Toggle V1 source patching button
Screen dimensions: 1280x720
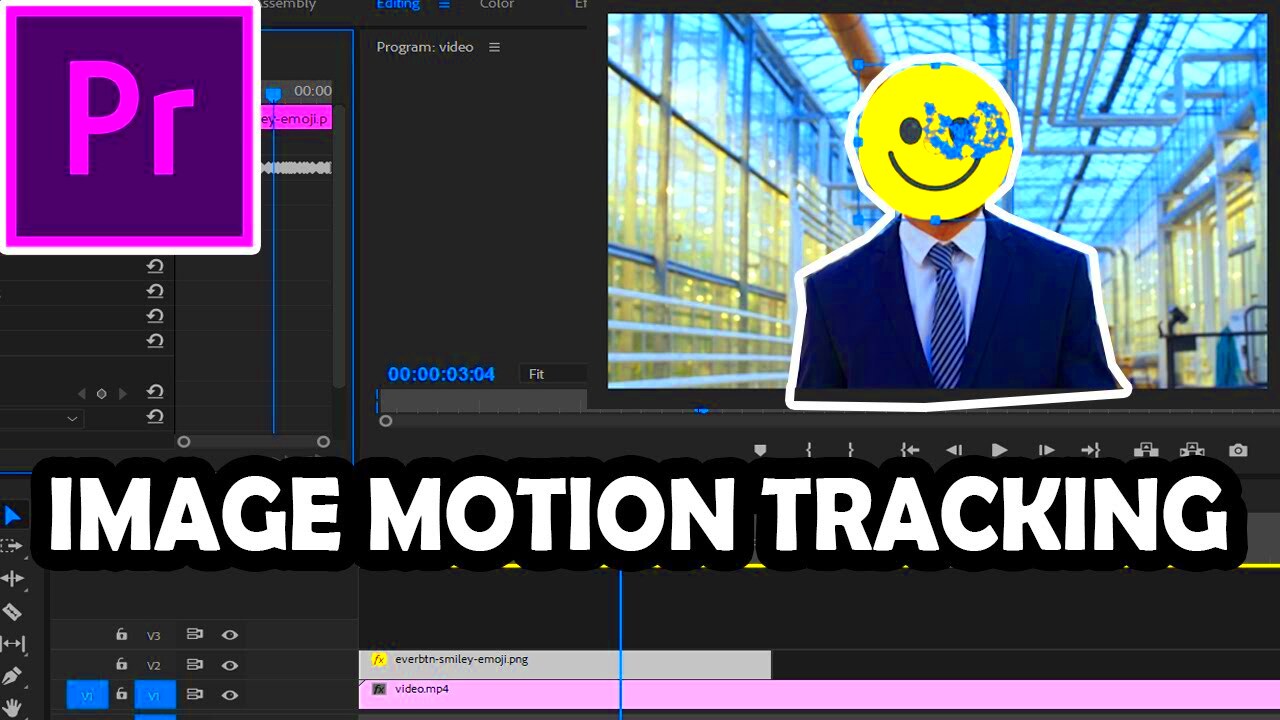point(87,695)
